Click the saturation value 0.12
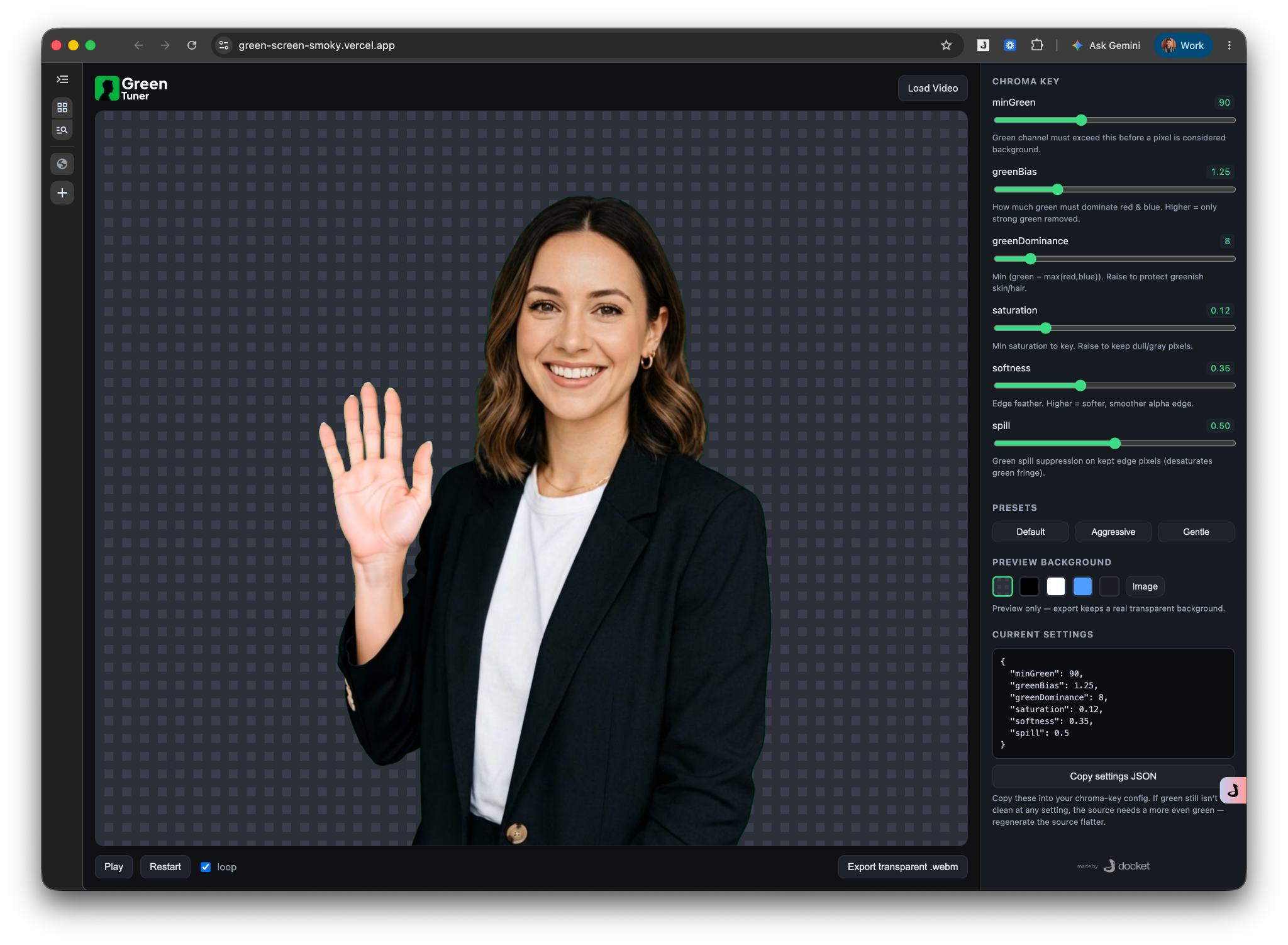Image resolution: width=1288 pixels, height=945 pixels. tap(1220, 310)
